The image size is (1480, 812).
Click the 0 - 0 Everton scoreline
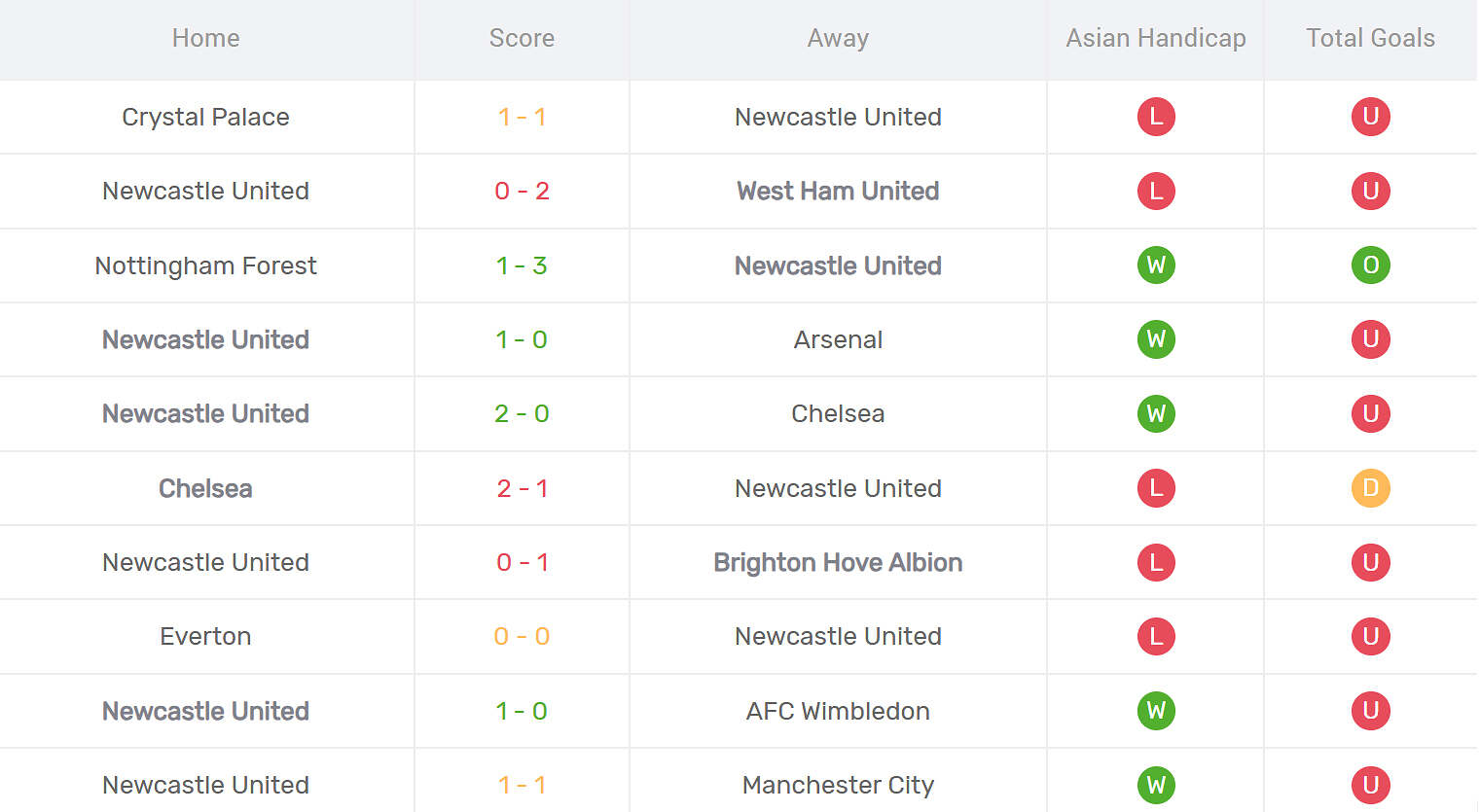(522, 636)
